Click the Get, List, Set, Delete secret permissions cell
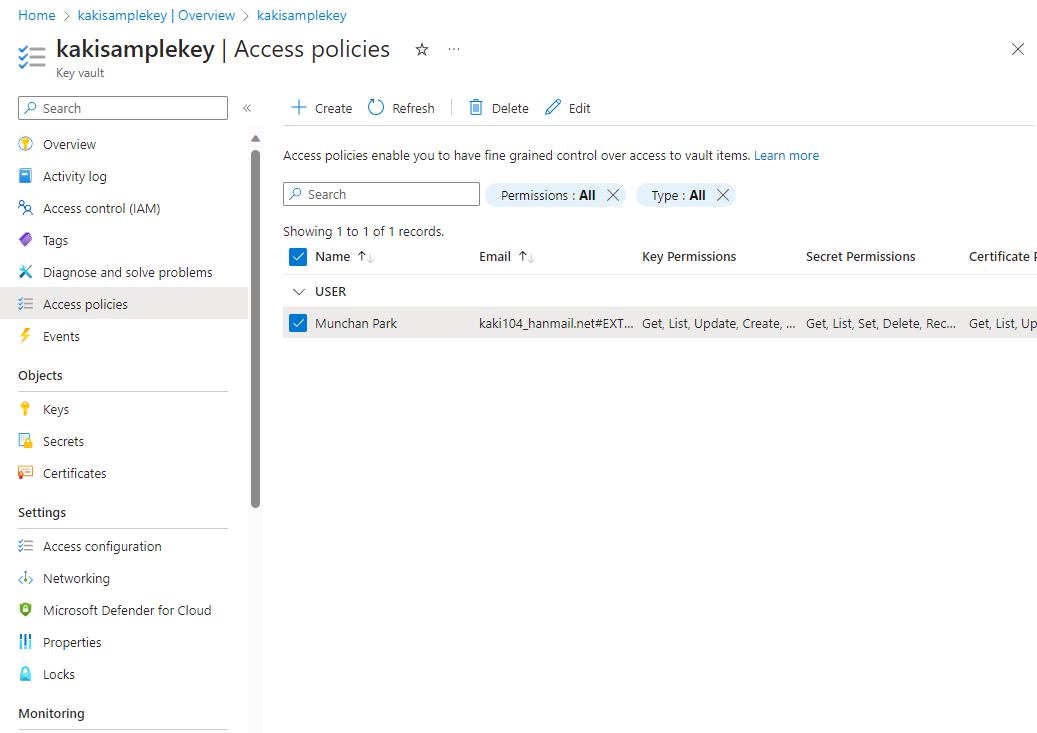This screenshot has height=733, width=1037. (x=880, y=323)
